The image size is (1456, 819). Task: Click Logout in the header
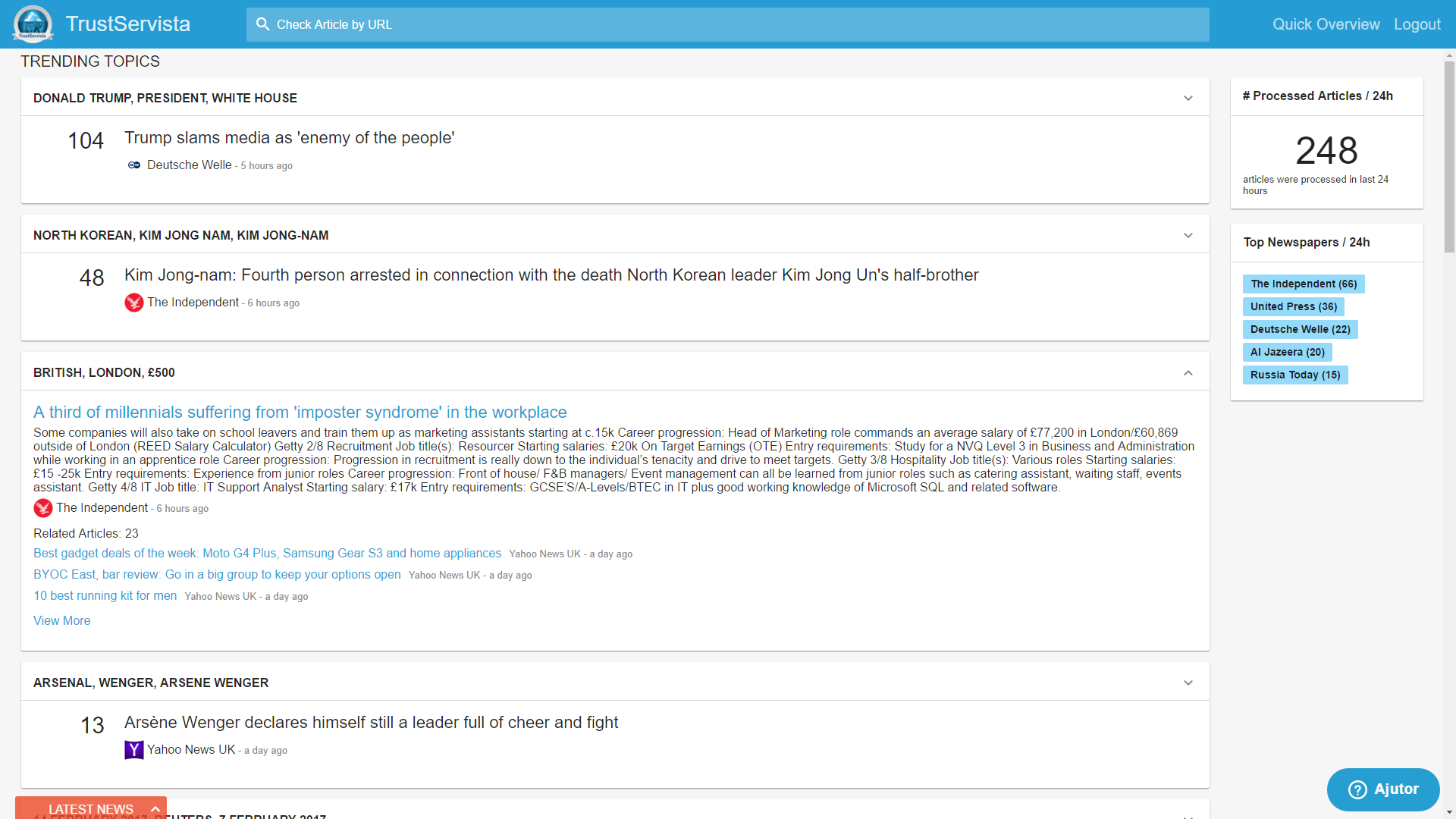click(x=1417, y=24)
